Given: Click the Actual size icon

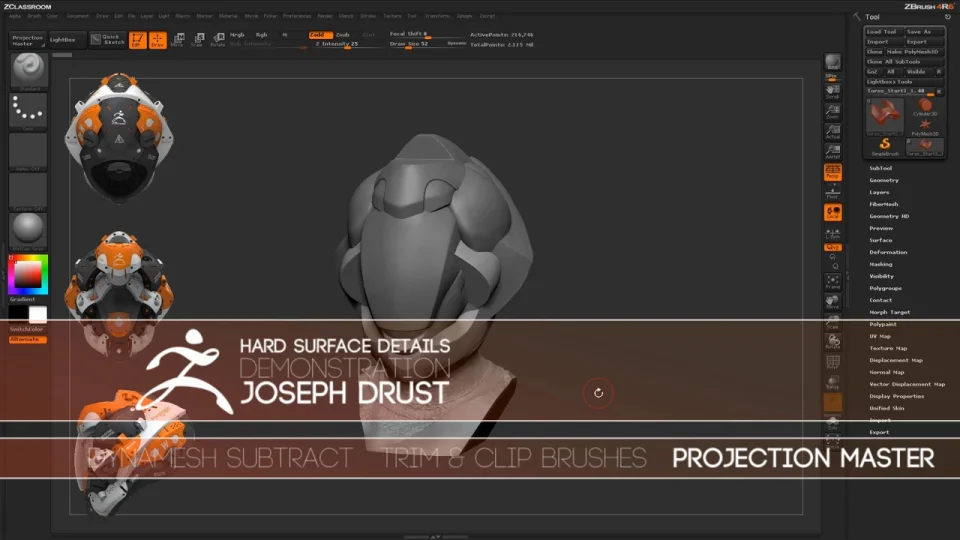Looking at the screenshot, I should pos(833,132).
